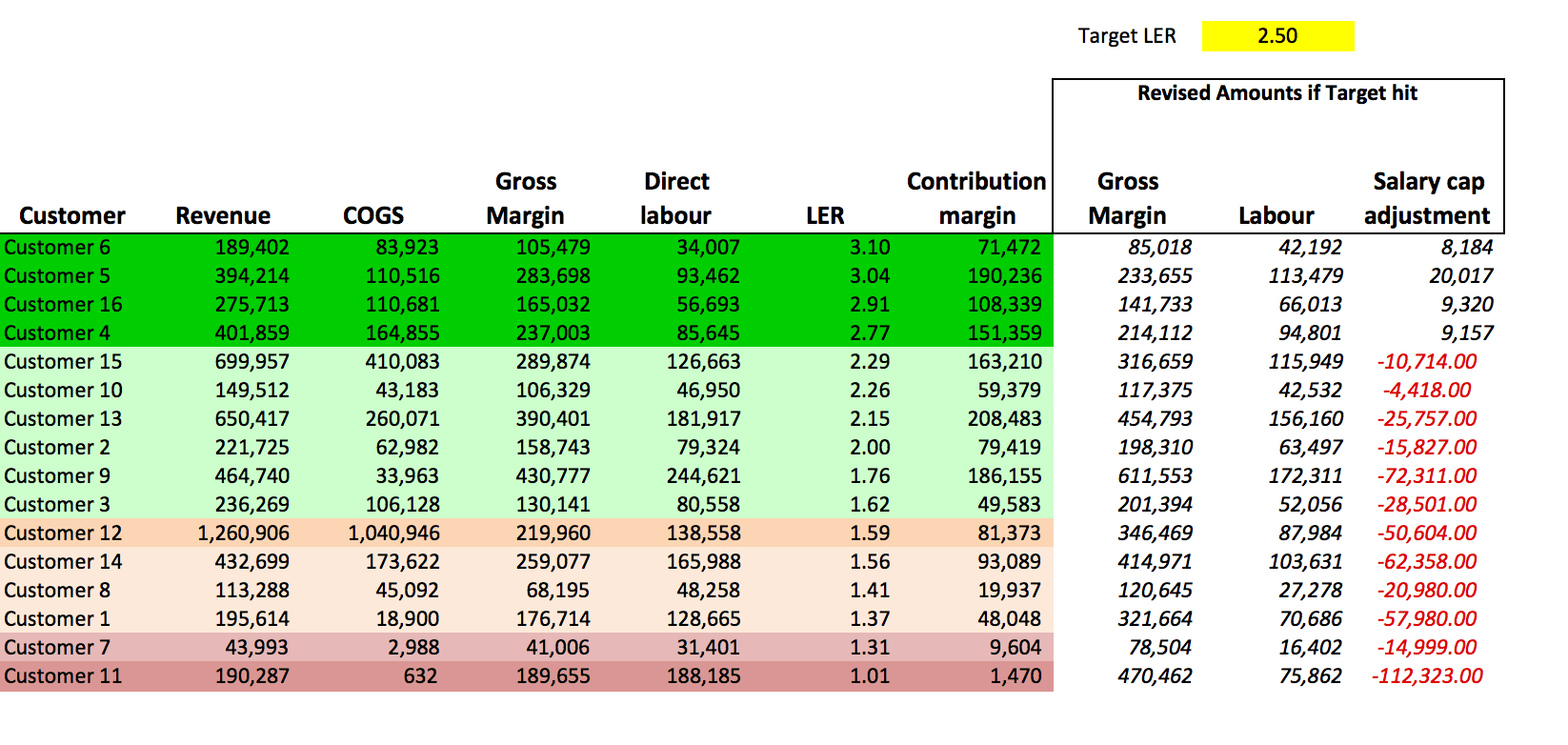1568x745 pixels.
Task: Select Customer 16 revised gross margin 141,733
Action: pos(1155,305)
